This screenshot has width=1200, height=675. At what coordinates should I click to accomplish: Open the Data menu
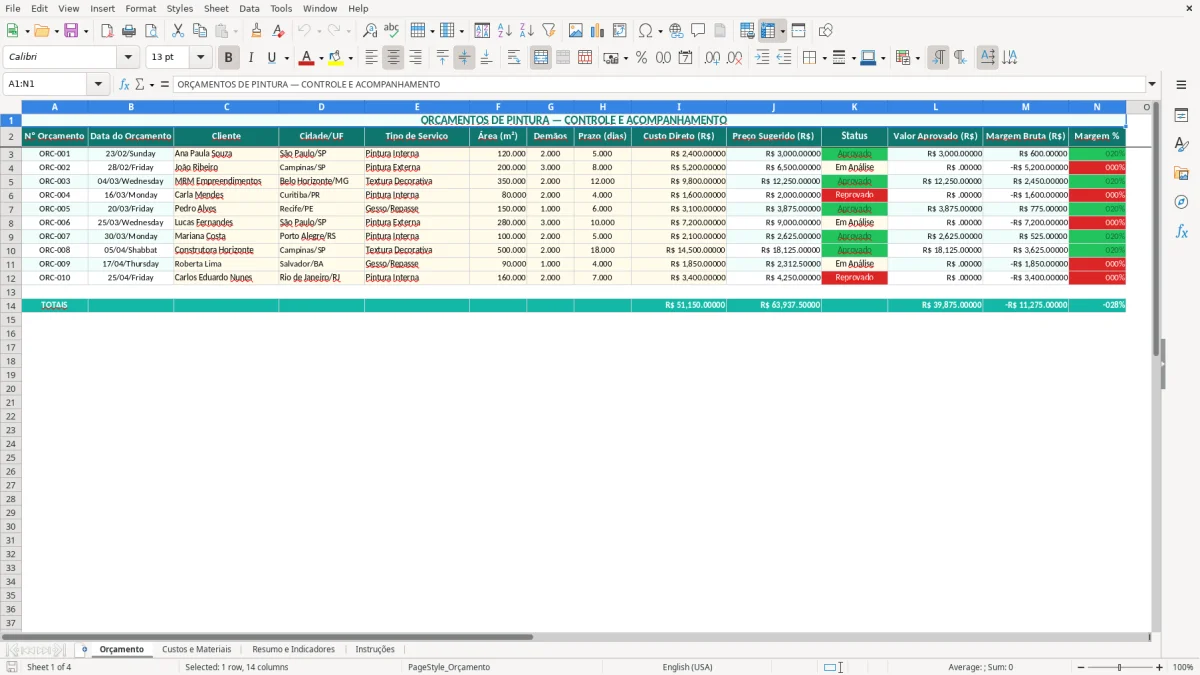(249, 8)
